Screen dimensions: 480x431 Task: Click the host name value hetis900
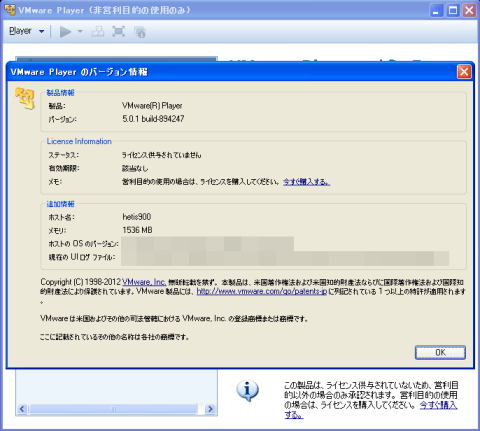click(x=137, y=217)
